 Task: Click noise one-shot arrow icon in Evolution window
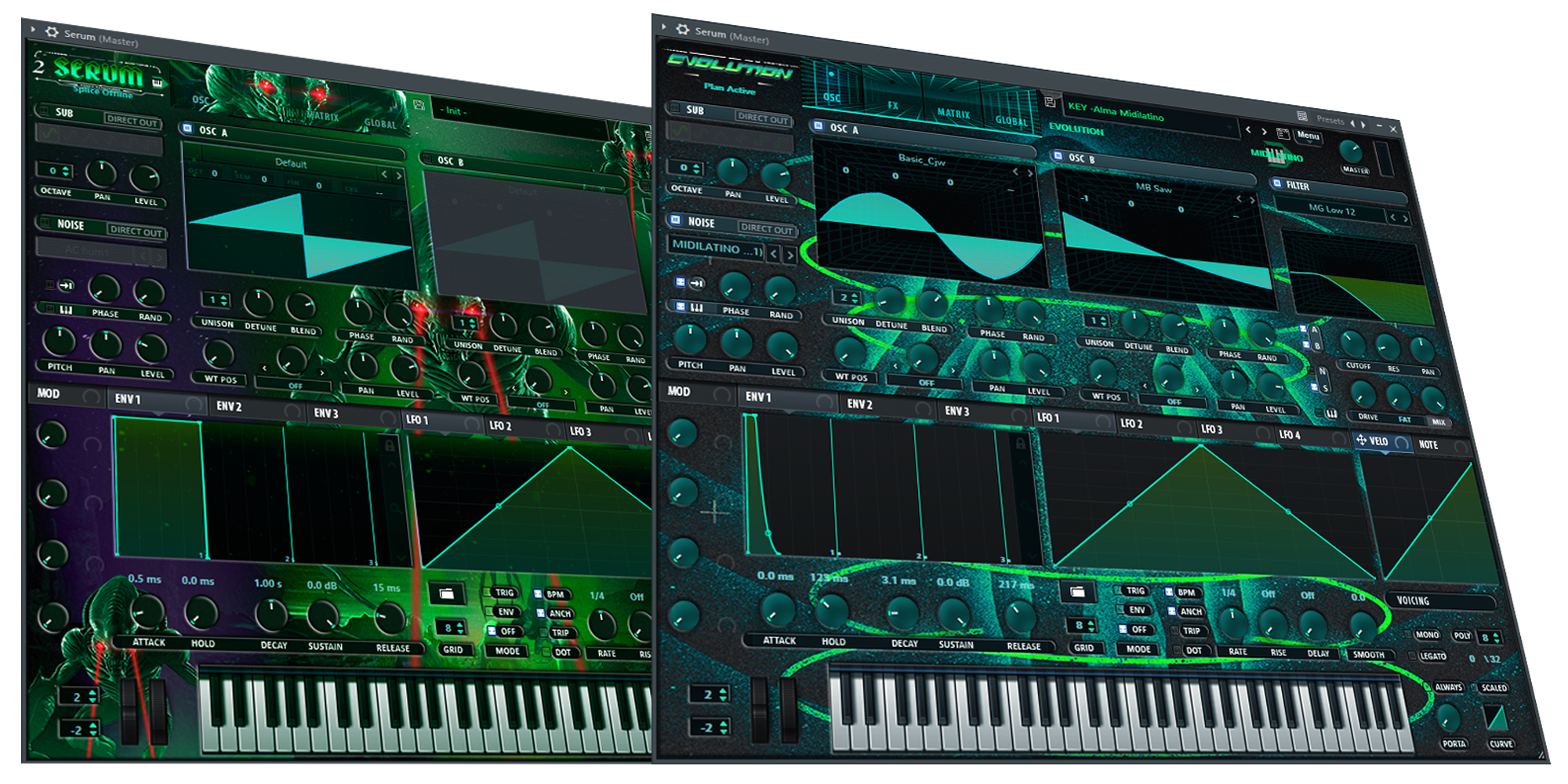tap(697, 283)
